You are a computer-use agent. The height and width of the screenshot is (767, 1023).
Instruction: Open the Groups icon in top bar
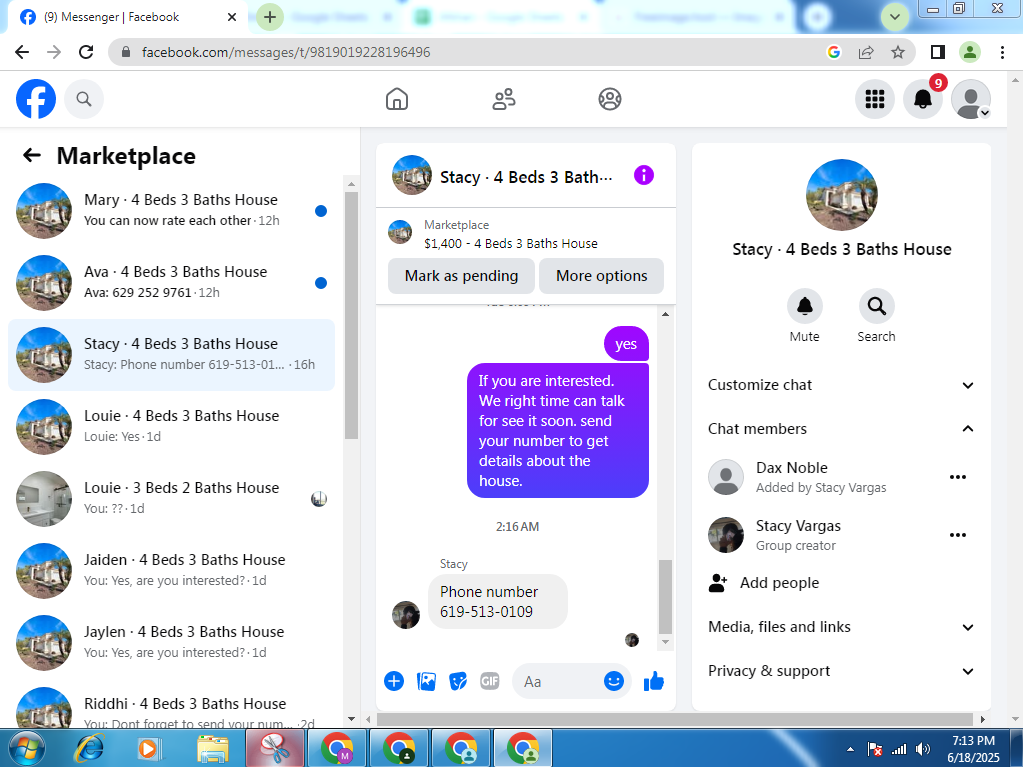[x=610, y=99]
